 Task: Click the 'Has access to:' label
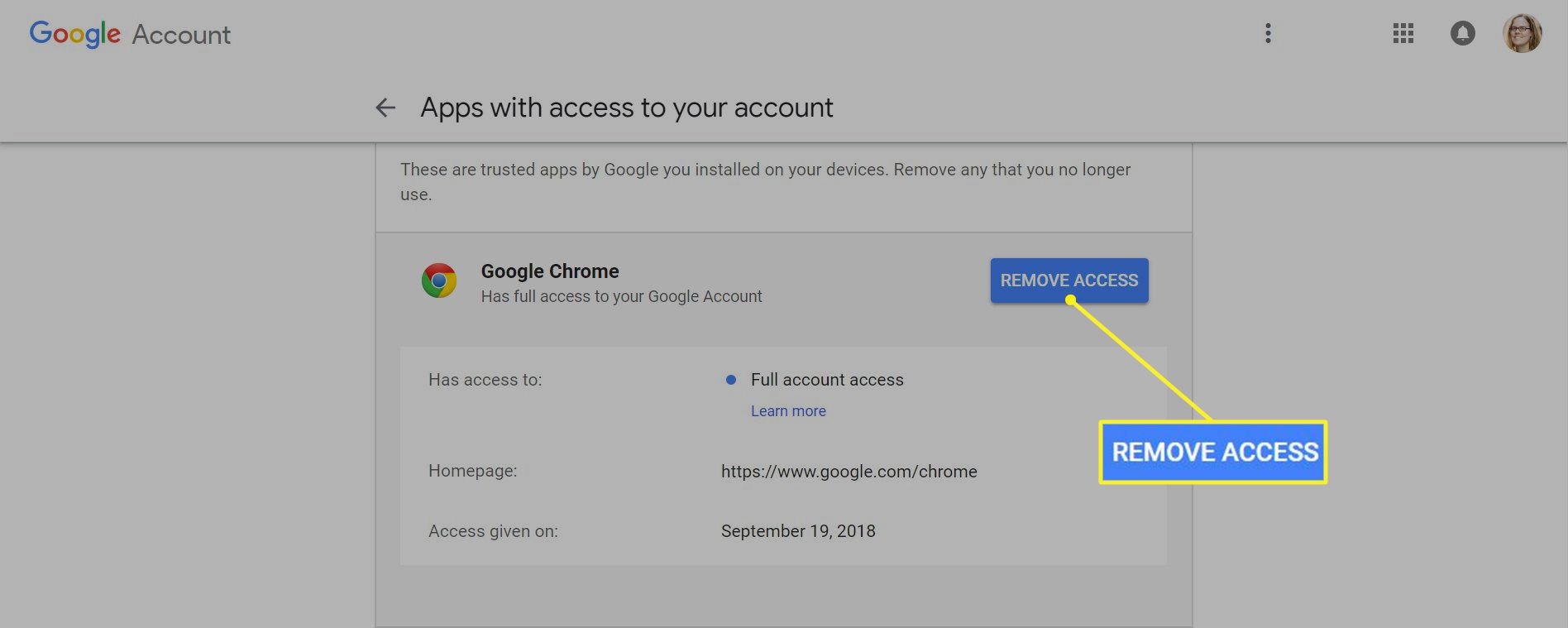(485, 380)
